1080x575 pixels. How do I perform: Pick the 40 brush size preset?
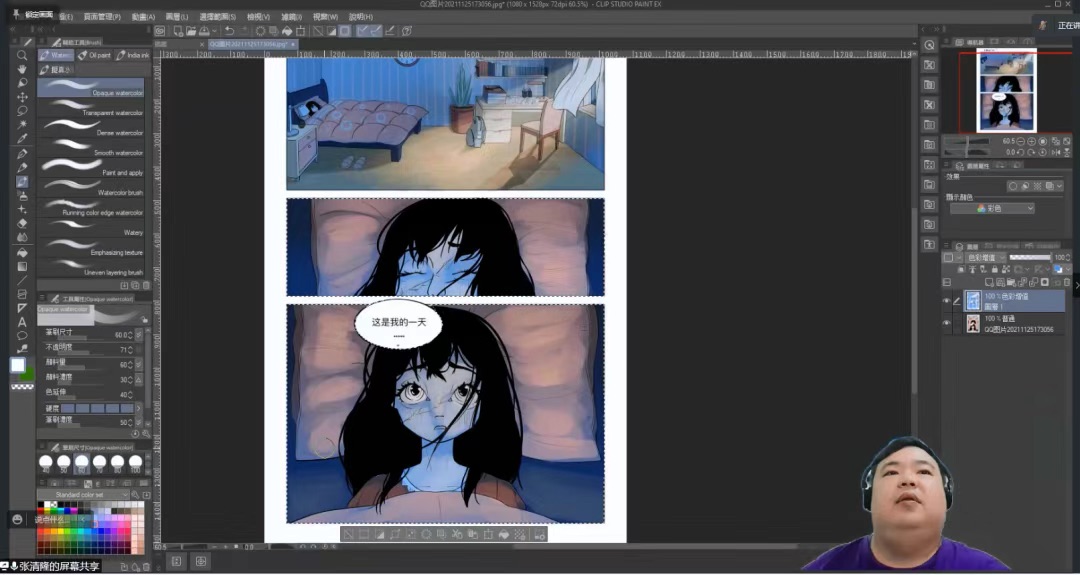pos(45,463)
